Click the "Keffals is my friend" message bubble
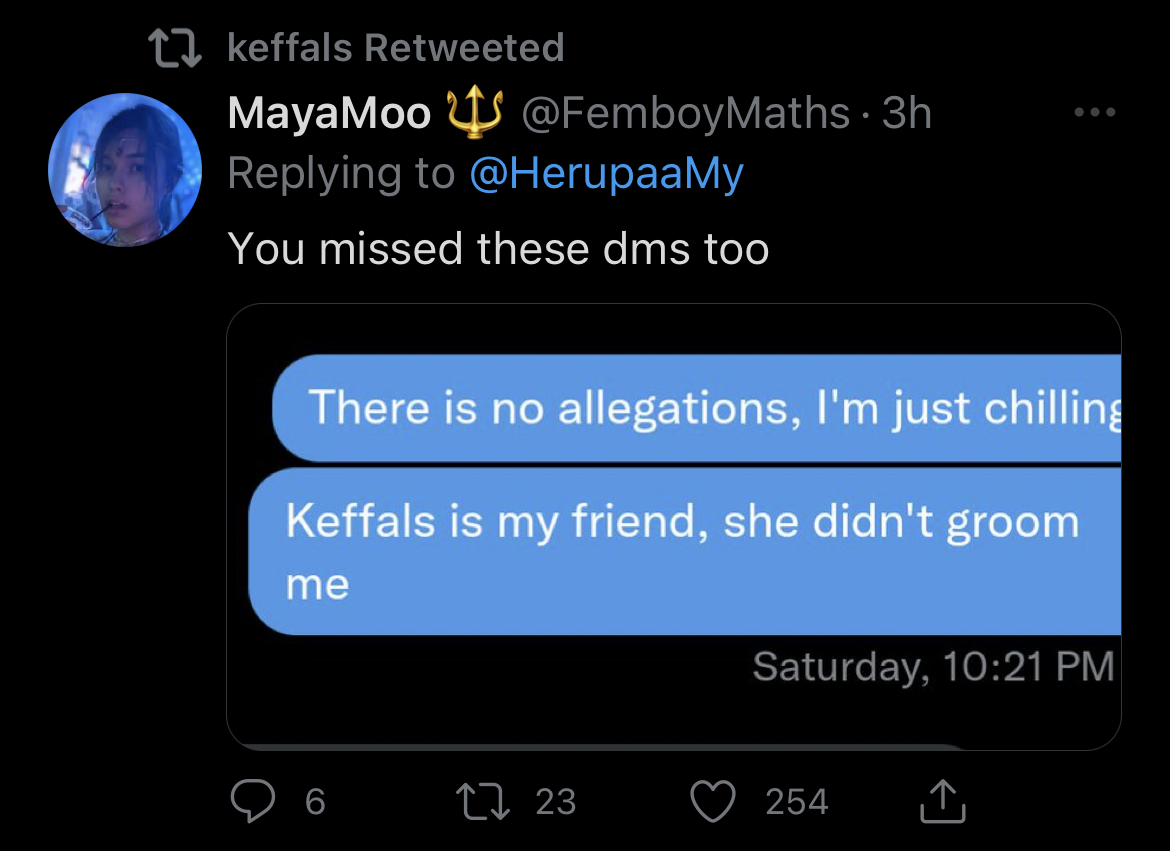 pos(685,552)
